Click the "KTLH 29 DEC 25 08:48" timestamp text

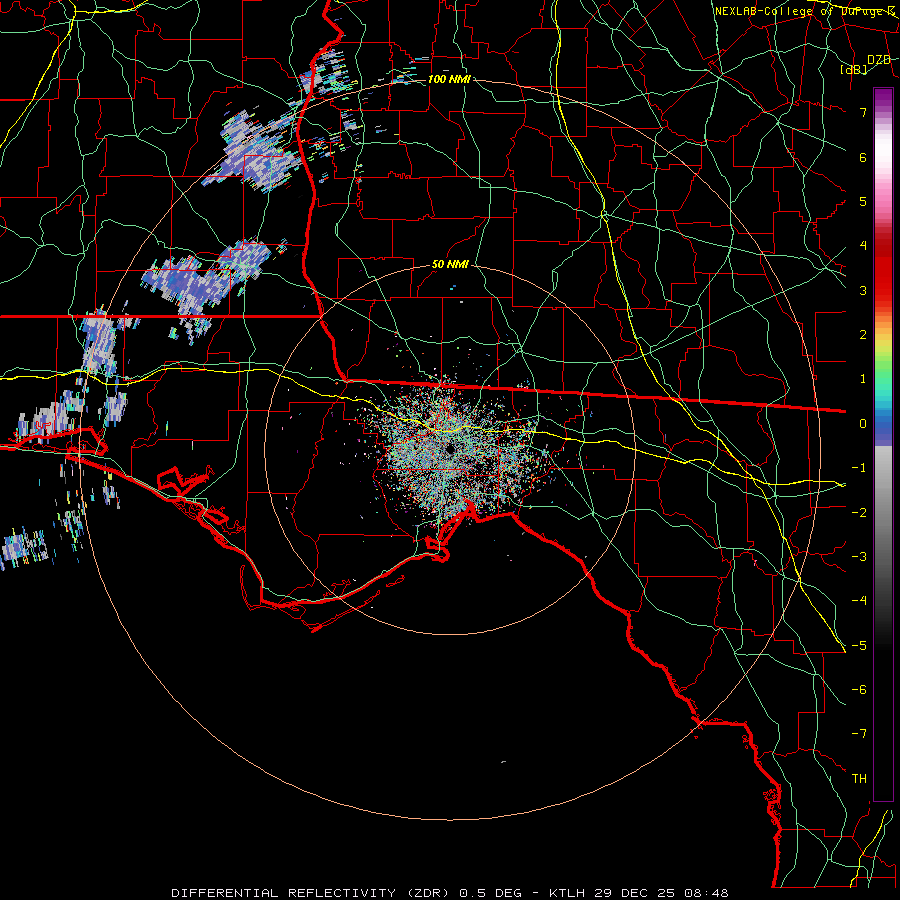[x=639, y=893]
